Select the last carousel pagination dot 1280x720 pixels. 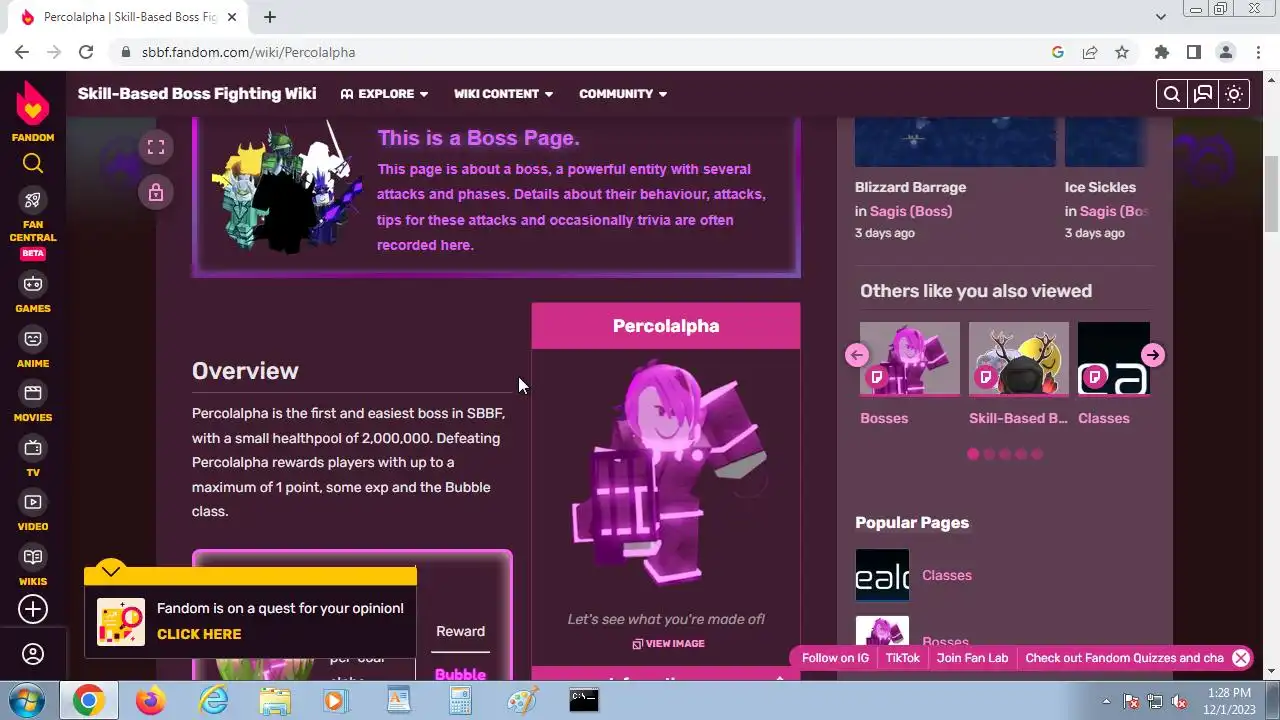1037,454
